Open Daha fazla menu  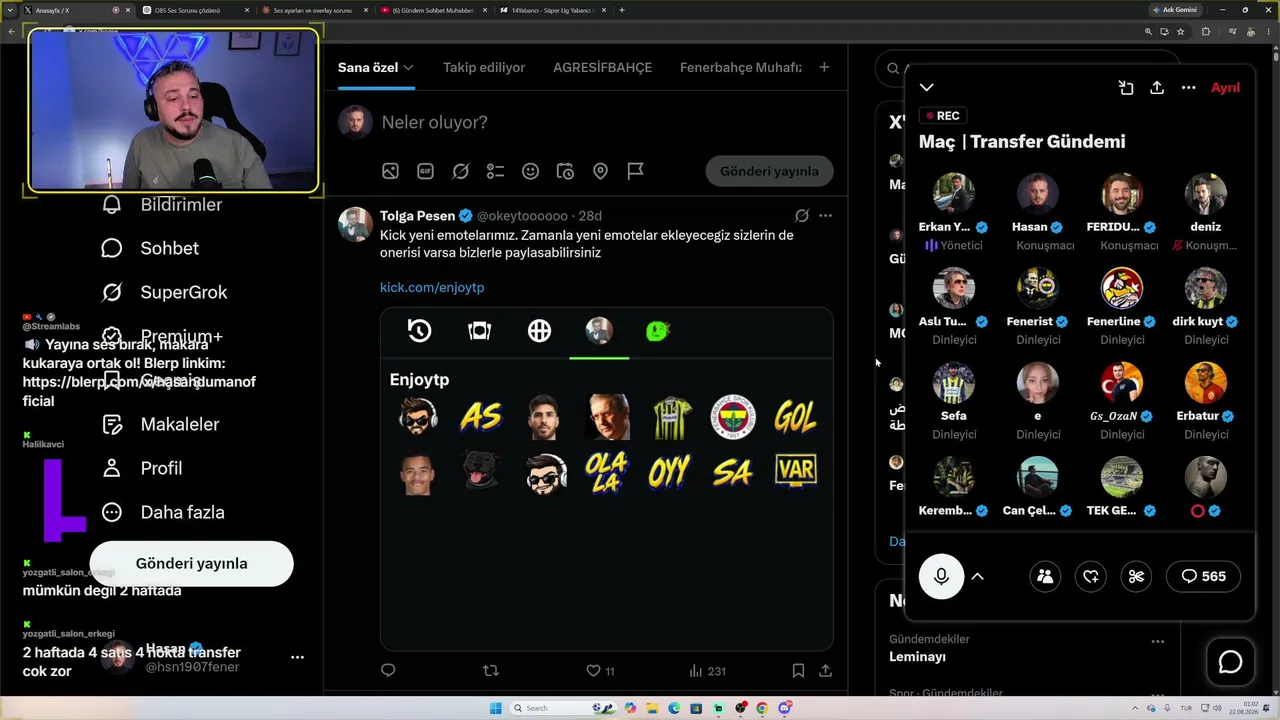pos(163,512)
